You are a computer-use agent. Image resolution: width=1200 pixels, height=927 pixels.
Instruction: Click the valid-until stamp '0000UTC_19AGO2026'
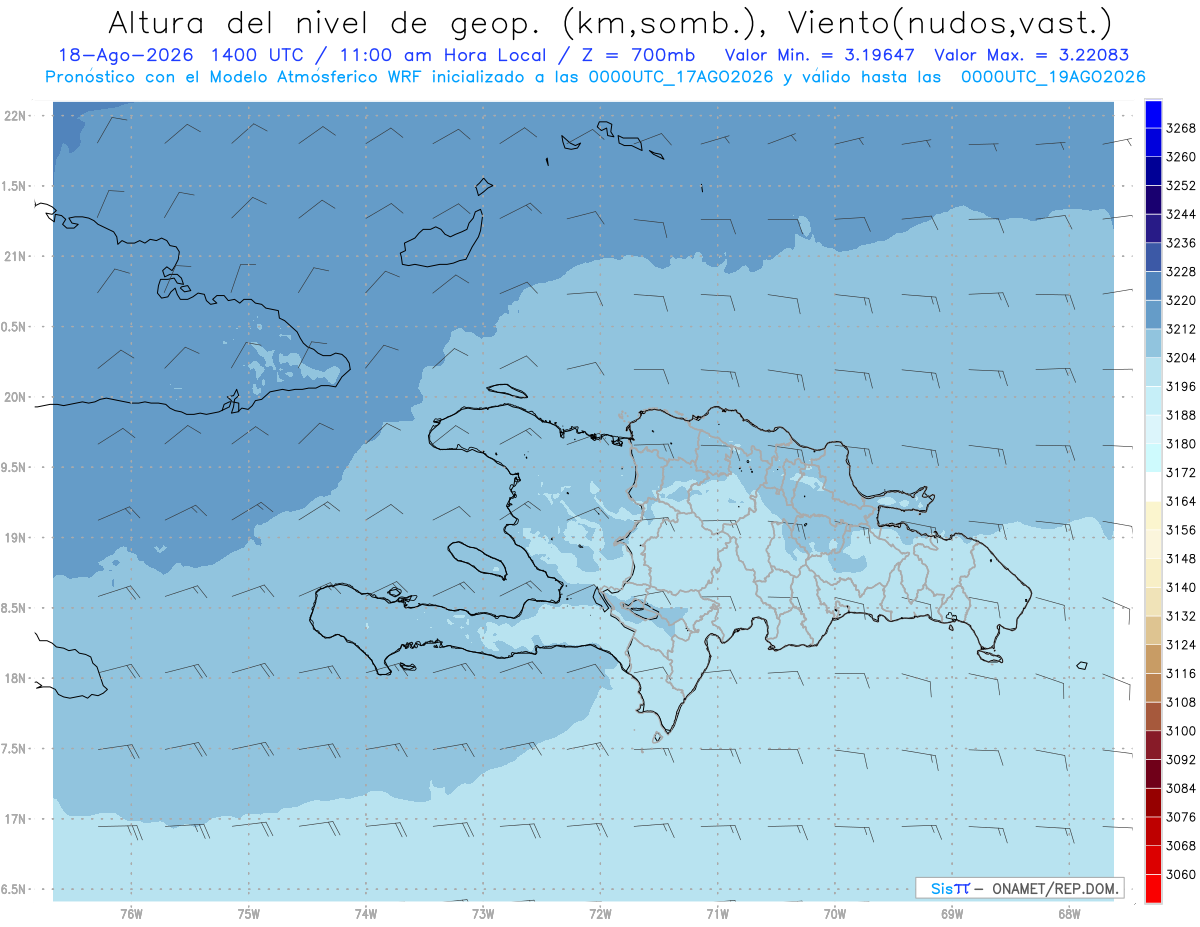pyautogui.click(x=1052, y=77)
